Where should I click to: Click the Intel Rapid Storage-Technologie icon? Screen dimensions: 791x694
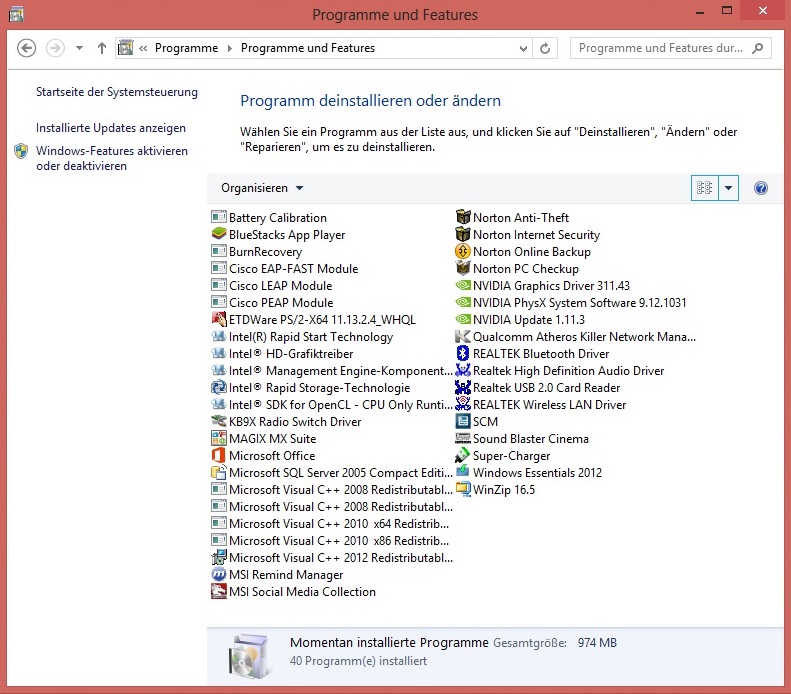pyautogui.click(x=218, y=387)
